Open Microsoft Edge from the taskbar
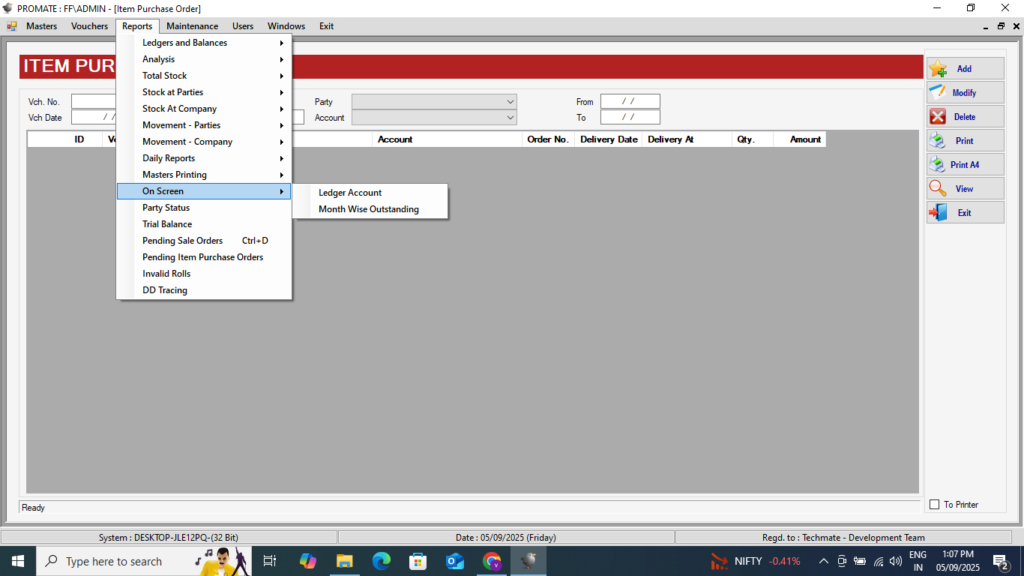 [381, 561]
